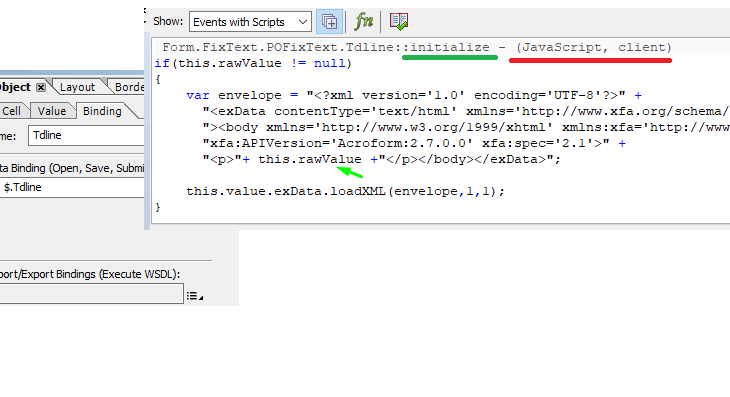Screen dimensions: 730x397
Task: Close the Object palette tab
Action: coord(41,87)
